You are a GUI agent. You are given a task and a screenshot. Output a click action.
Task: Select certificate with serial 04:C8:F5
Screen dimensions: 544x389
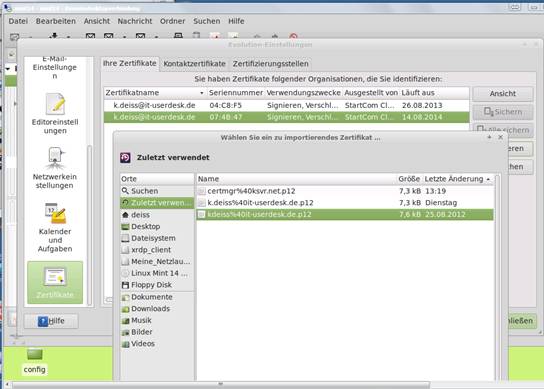coord(286,105)
